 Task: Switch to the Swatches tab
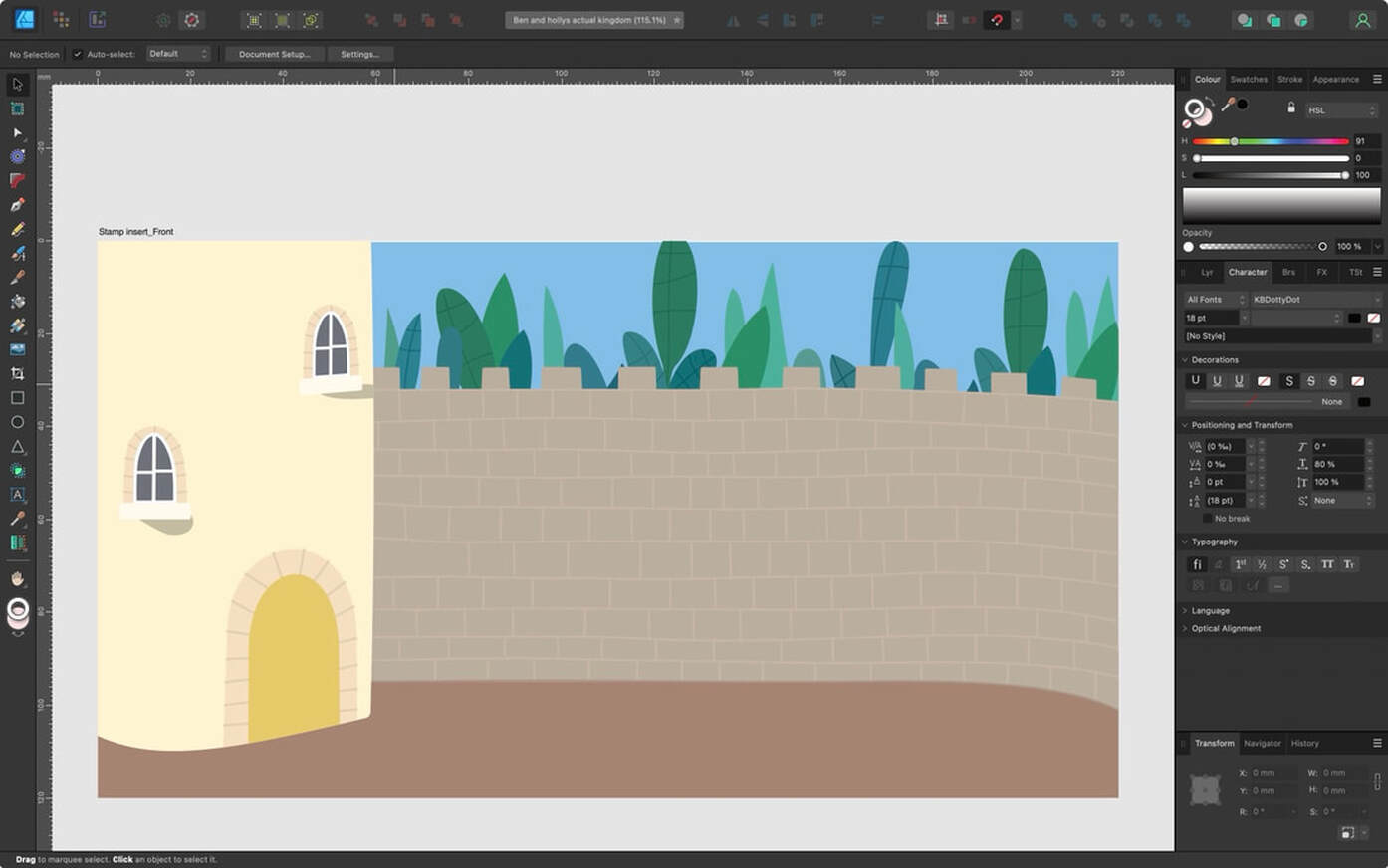(1249, 79)
